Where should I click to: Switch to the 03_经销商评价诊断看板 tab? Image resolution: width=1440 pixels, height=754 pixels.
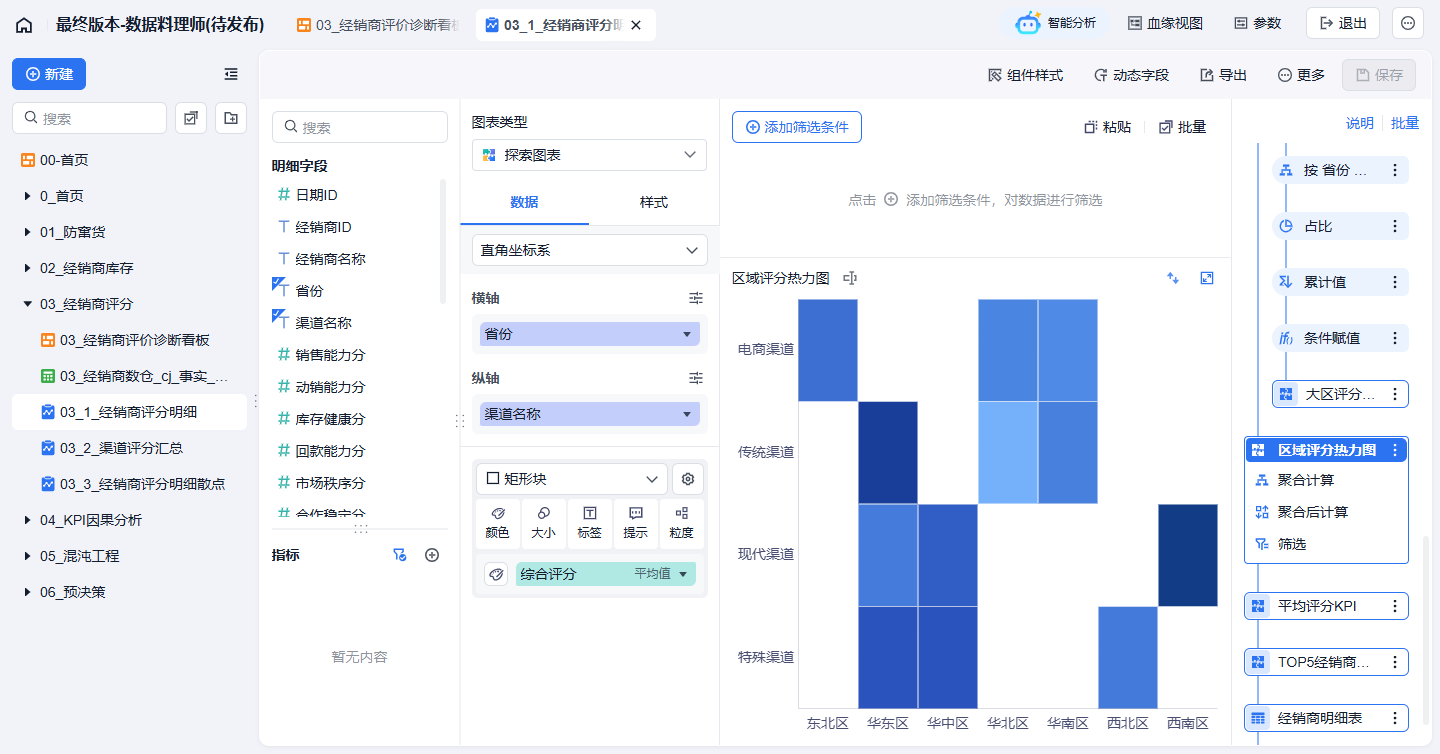coord(379,25)
